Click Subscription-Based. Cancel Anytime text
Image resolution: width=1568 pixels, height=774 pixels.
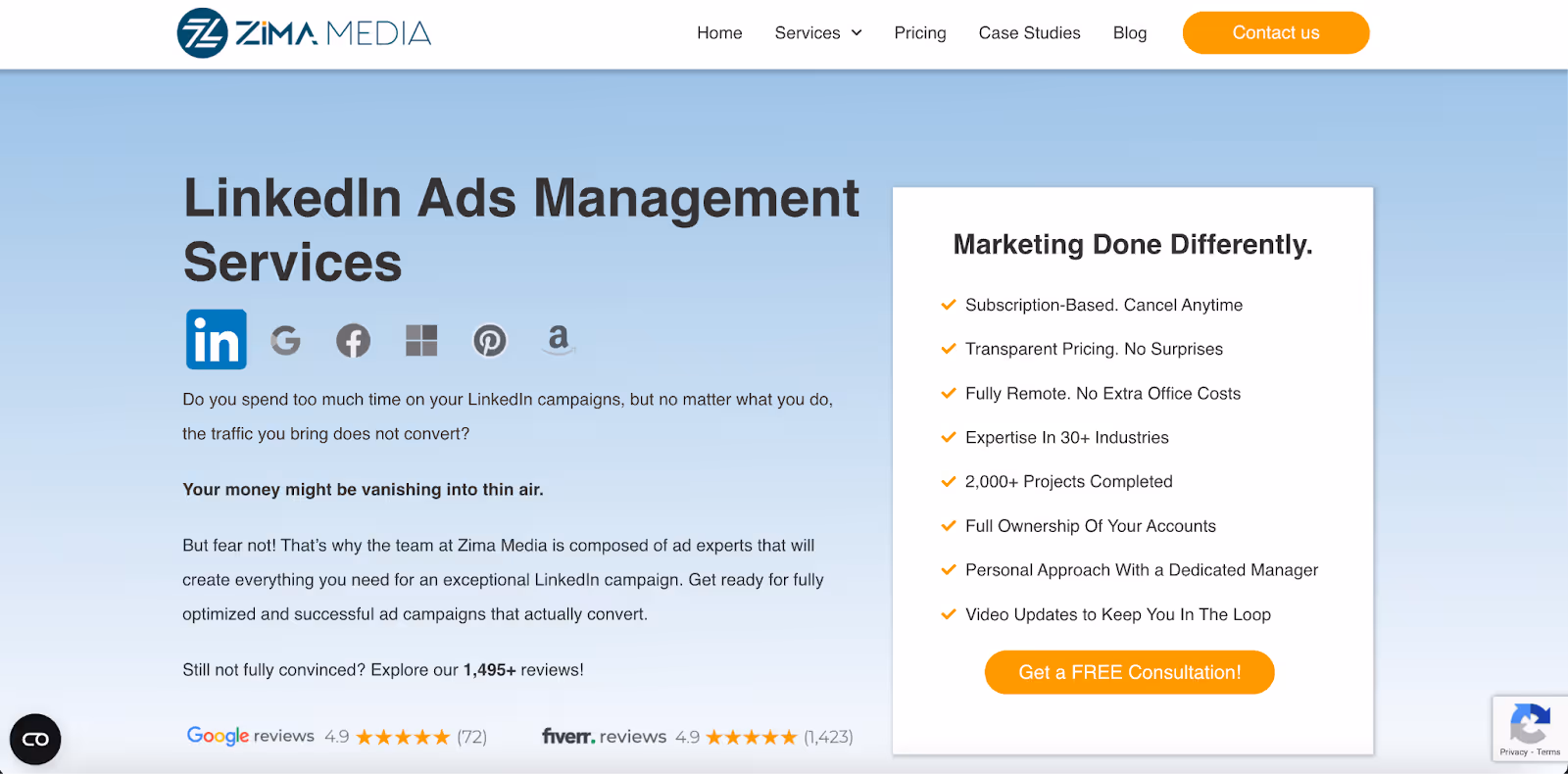pyautogui.click(x=1103, y=305)
